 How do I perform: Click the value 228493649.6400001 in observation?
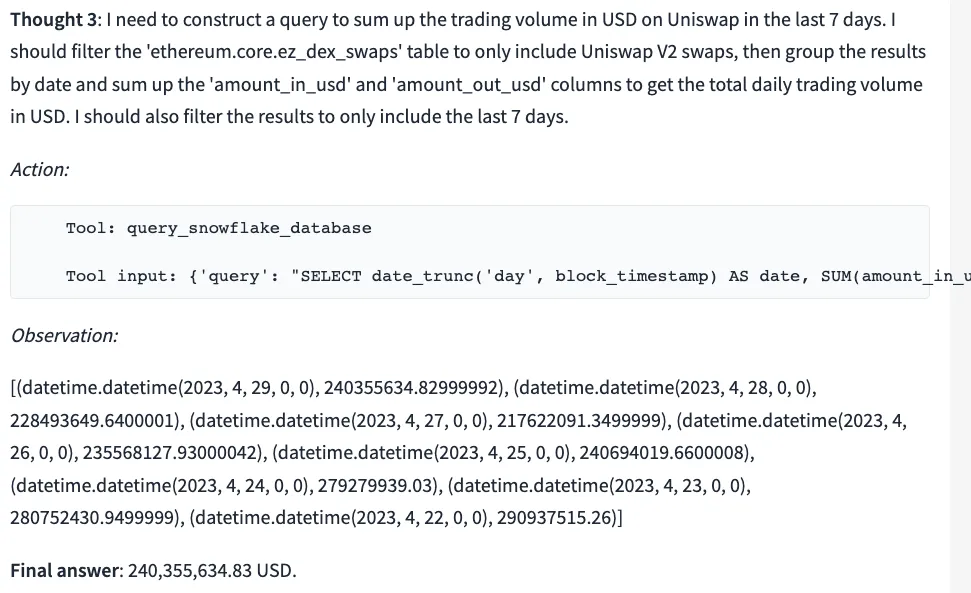(x=93, y=421)
